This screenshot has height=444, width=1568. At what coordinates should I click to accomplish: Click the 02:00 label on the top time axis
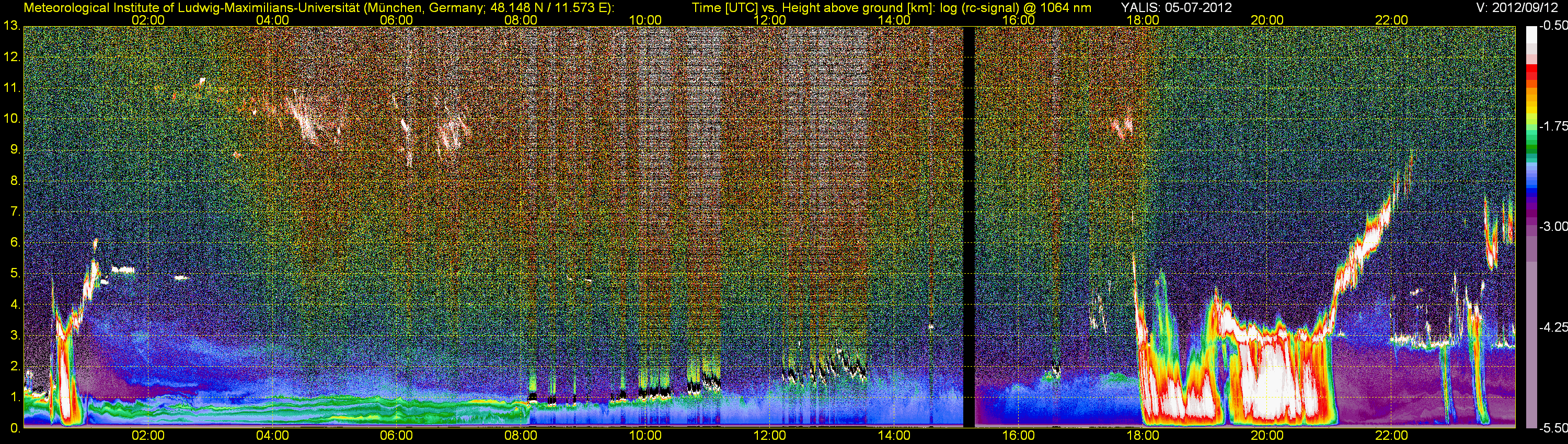pos(148,20)
